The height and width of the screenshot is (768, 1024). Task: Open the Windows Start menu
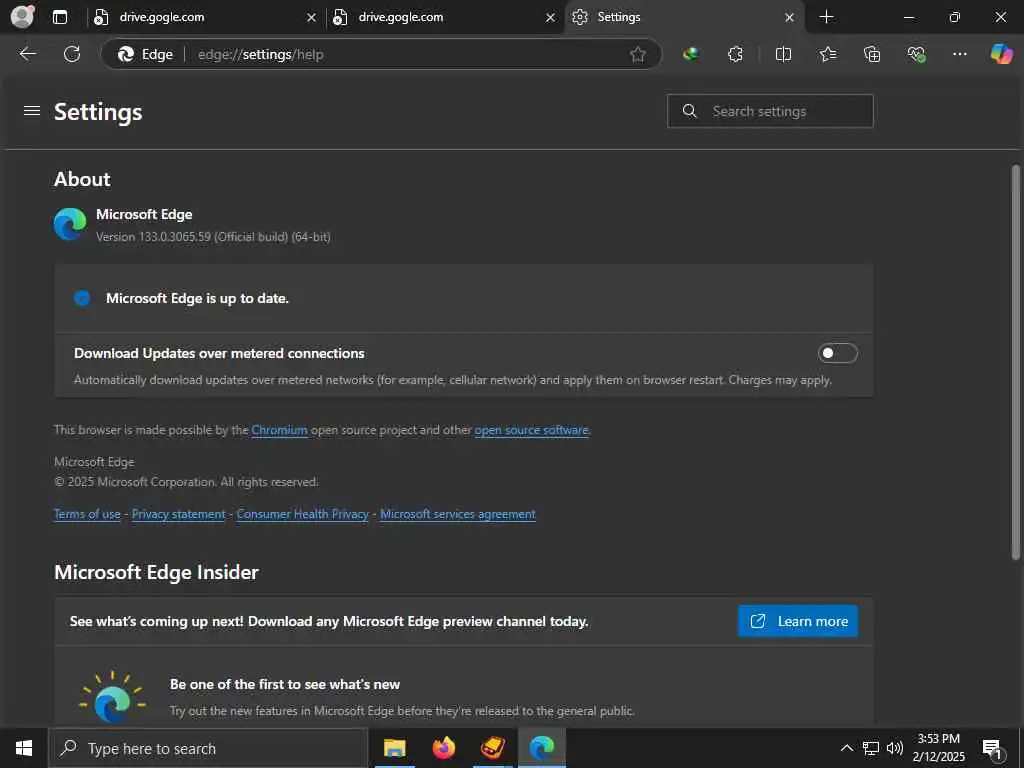tap(24, 748)
